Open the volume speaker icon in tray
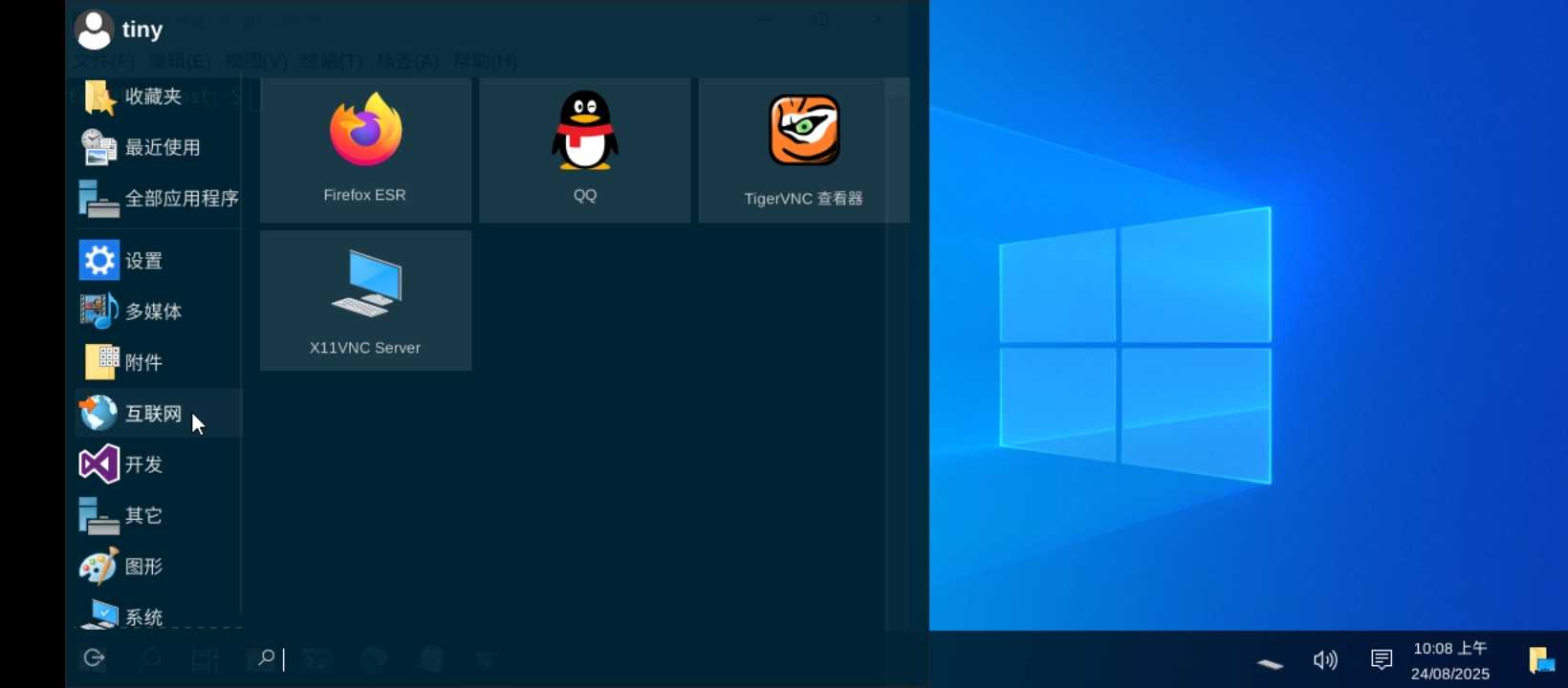 [x=1325, y=660]
